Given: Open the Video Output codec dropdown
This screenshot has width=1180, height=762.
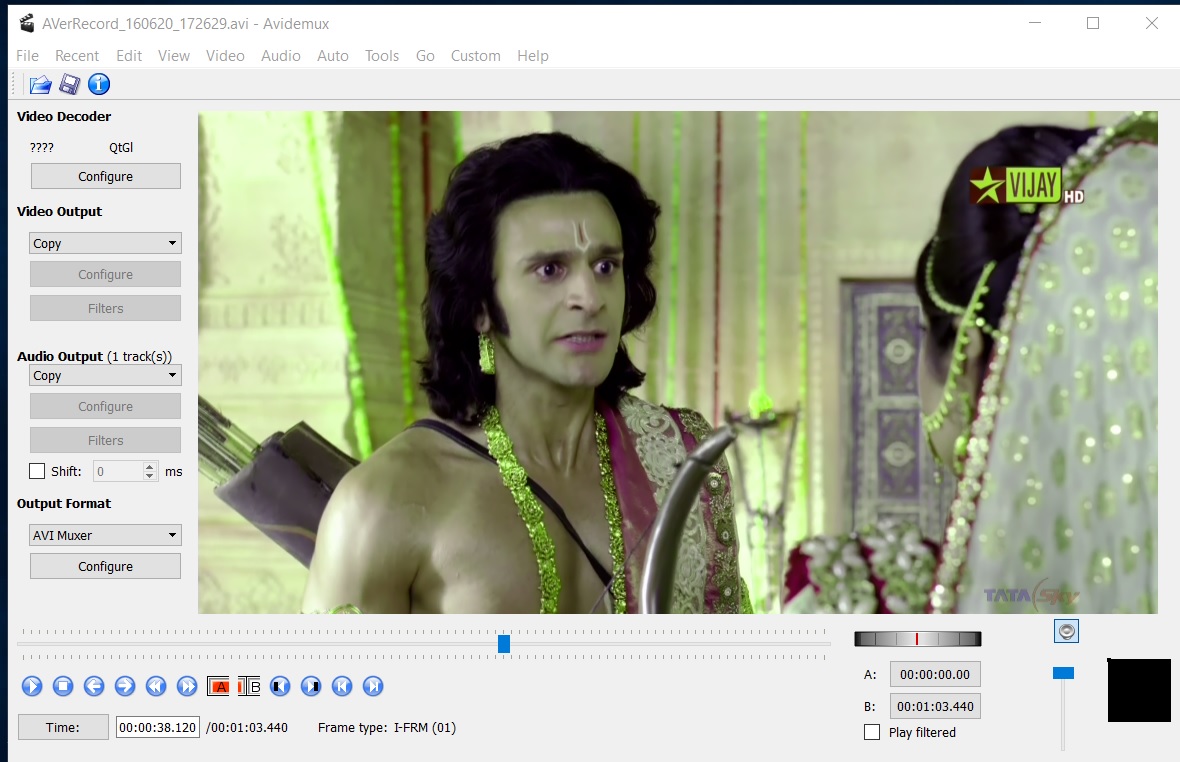Looking at the screenshot, I should click(x=105, y=243).
